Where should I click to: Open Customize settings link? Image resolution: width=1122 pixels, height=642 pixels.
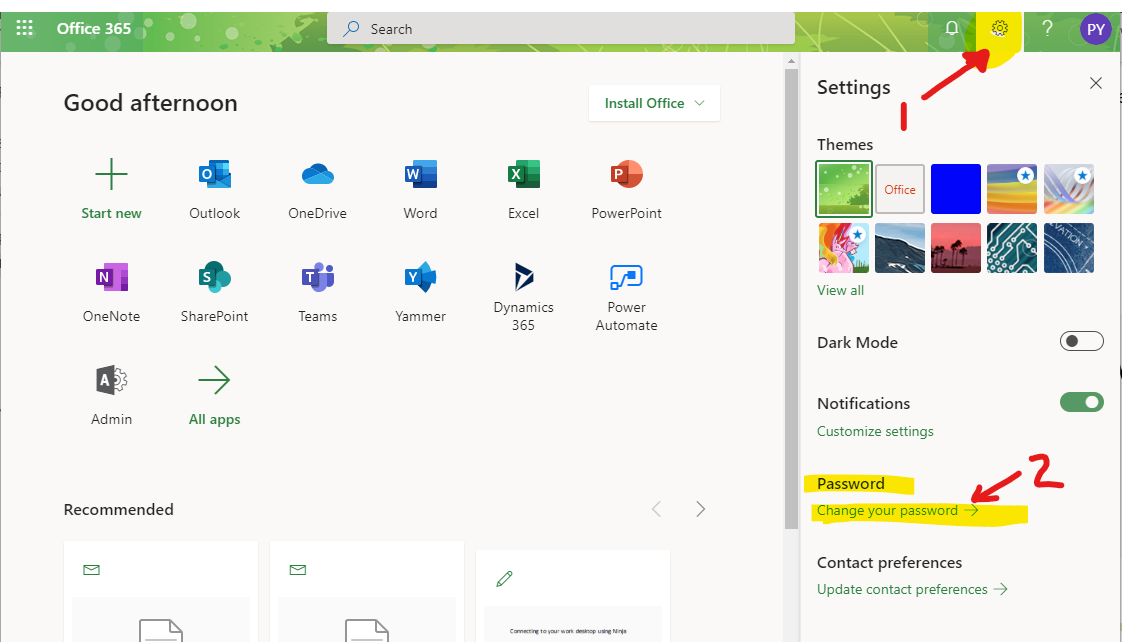tap(875, 431)
